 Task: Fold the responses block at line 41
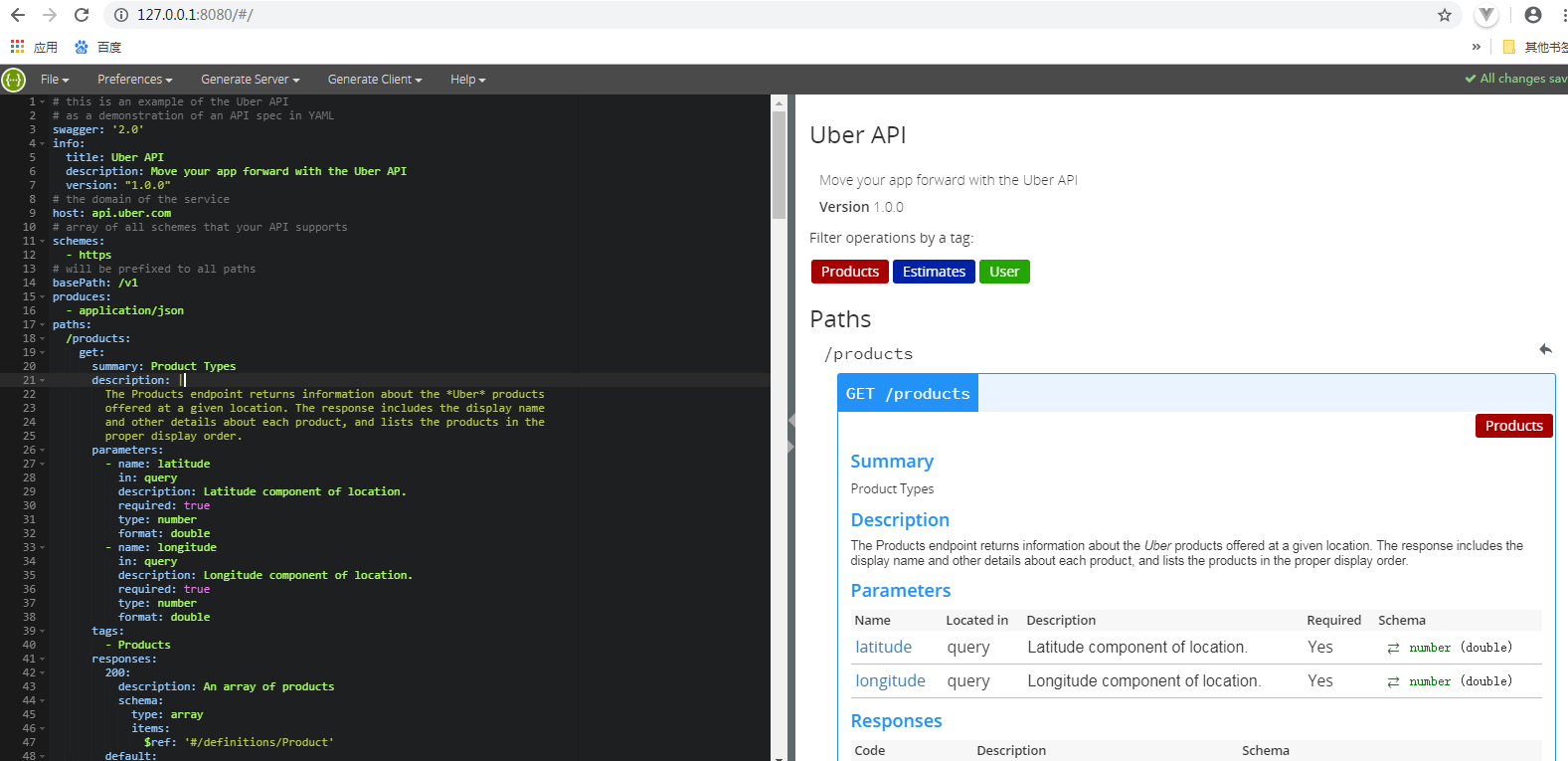coord(42,660)
